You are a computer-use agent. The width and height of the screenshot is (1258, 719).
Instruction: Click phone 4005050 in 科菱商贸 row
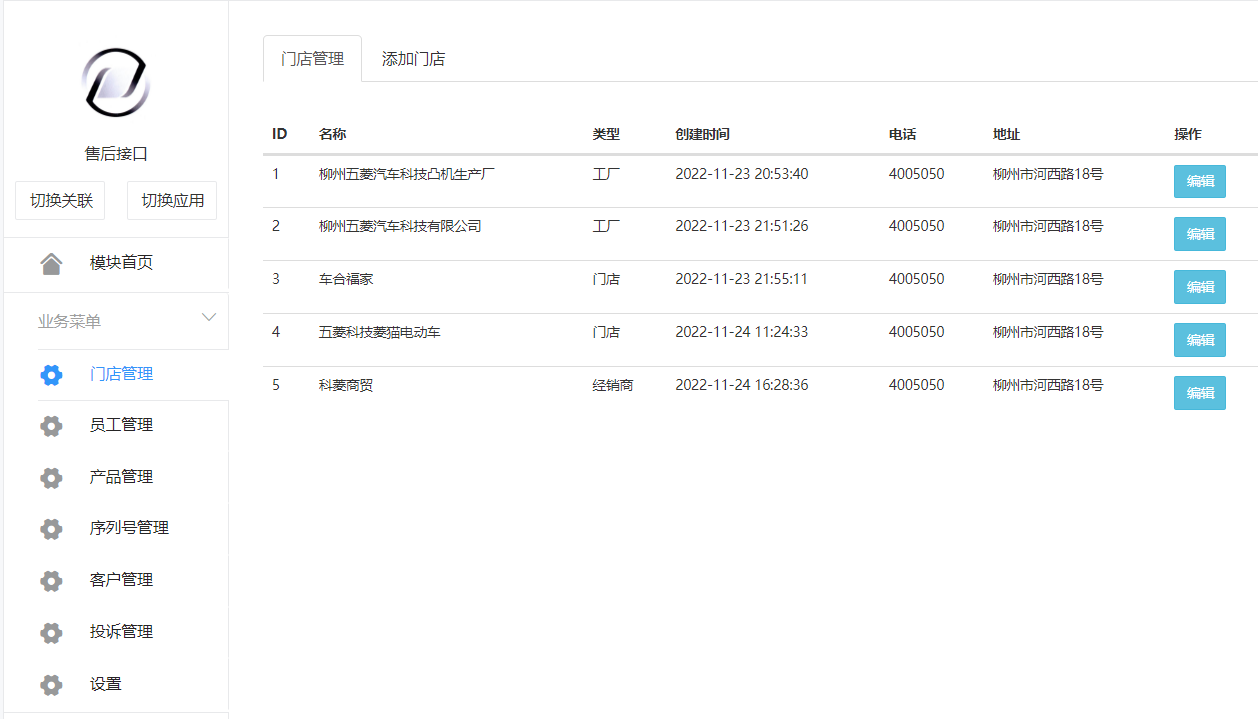(x=916, y=385)
